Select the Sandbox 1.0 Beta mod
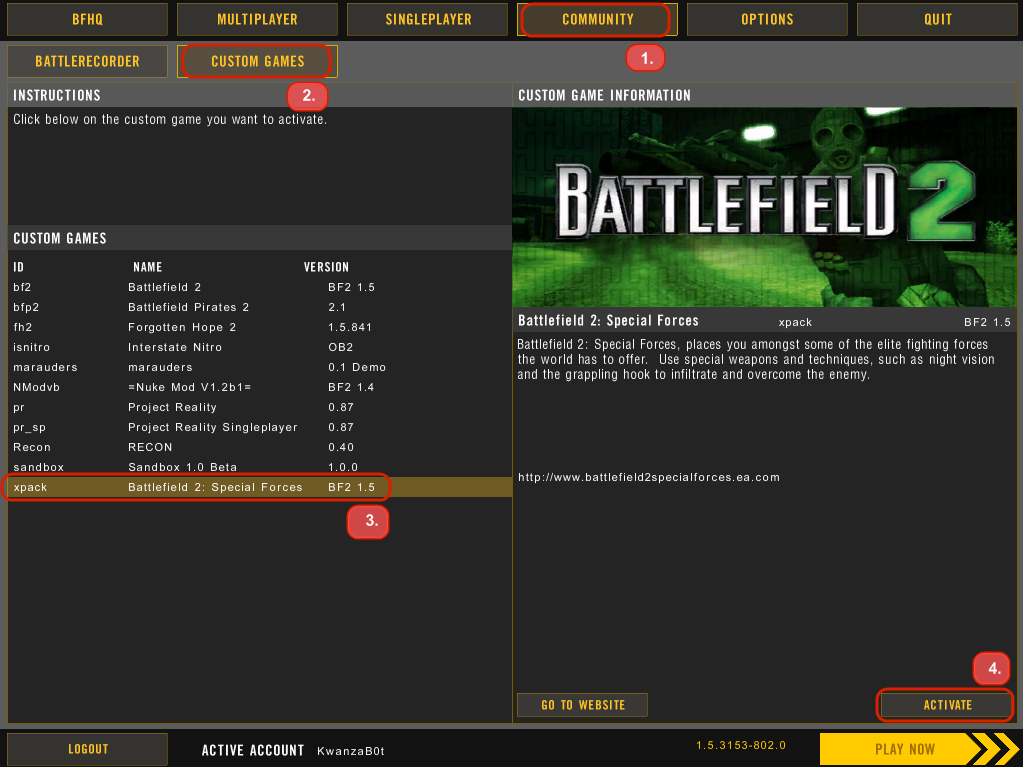Screen dimensions: 1023x767 (x=260, y=467)
